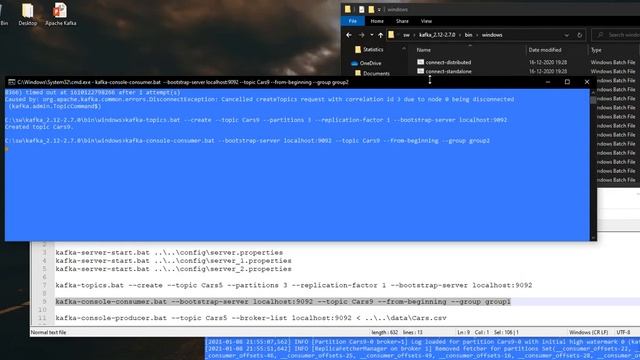The image size is (640, 360).
Task: Click 'Windows (CR LF)' in the status bar
Action: pyautogui.click(x=588, y=333)
